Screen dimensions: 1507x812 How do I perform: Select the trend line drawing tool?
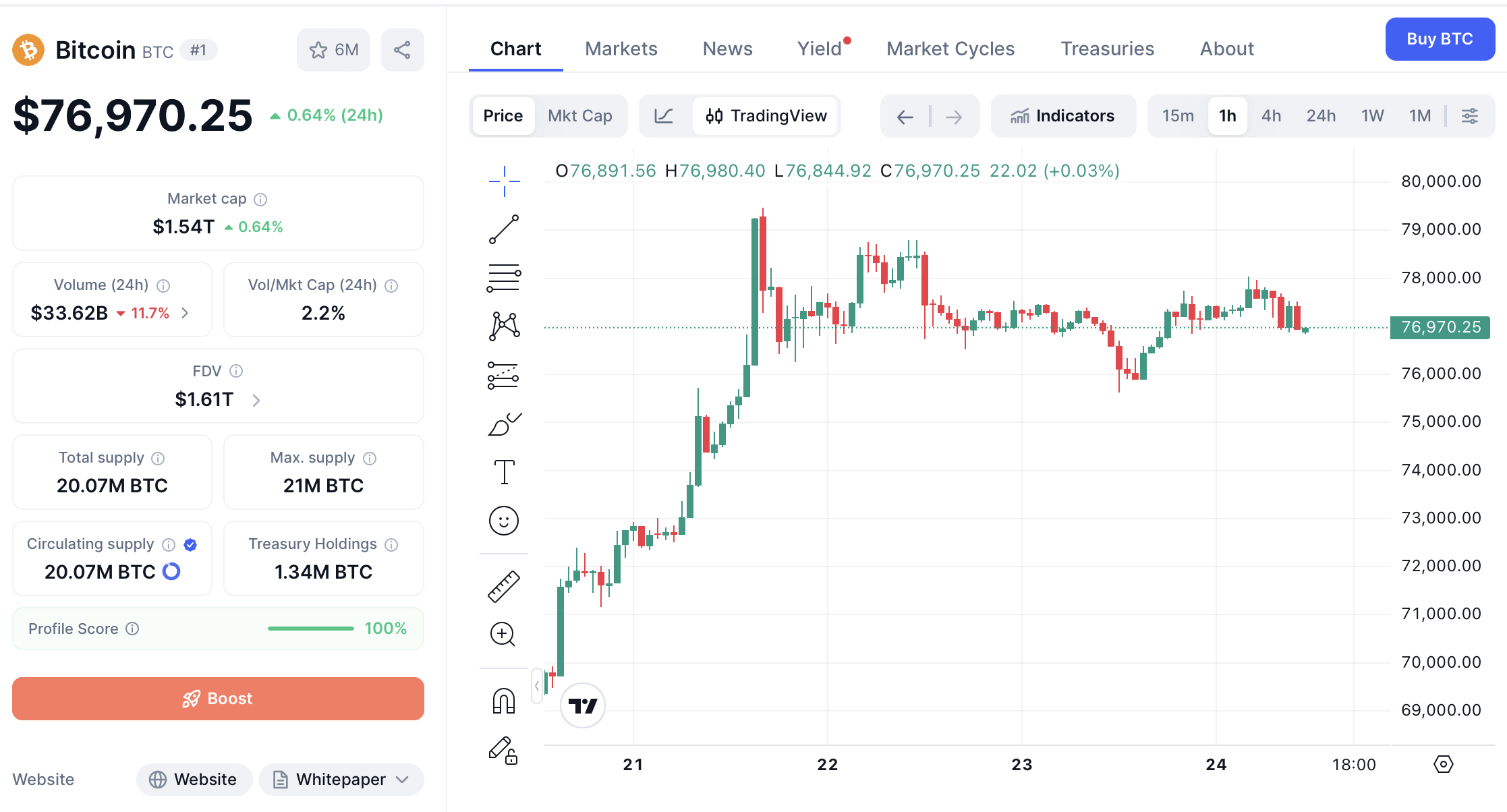[504, 229]
